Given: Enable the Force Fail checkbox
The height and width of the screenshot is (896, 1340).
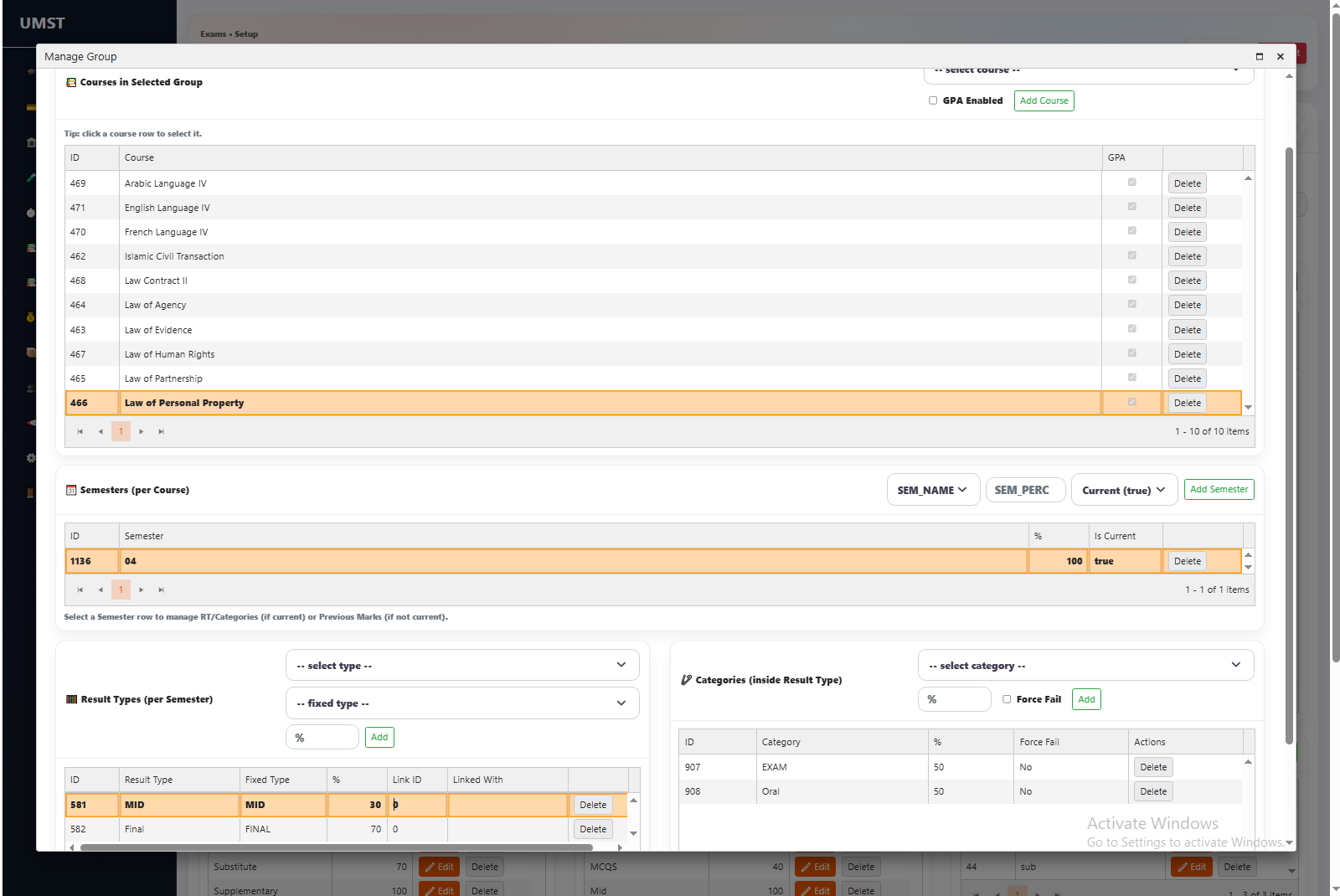Looking at the screenshot, I should (x=1007, y=699).
